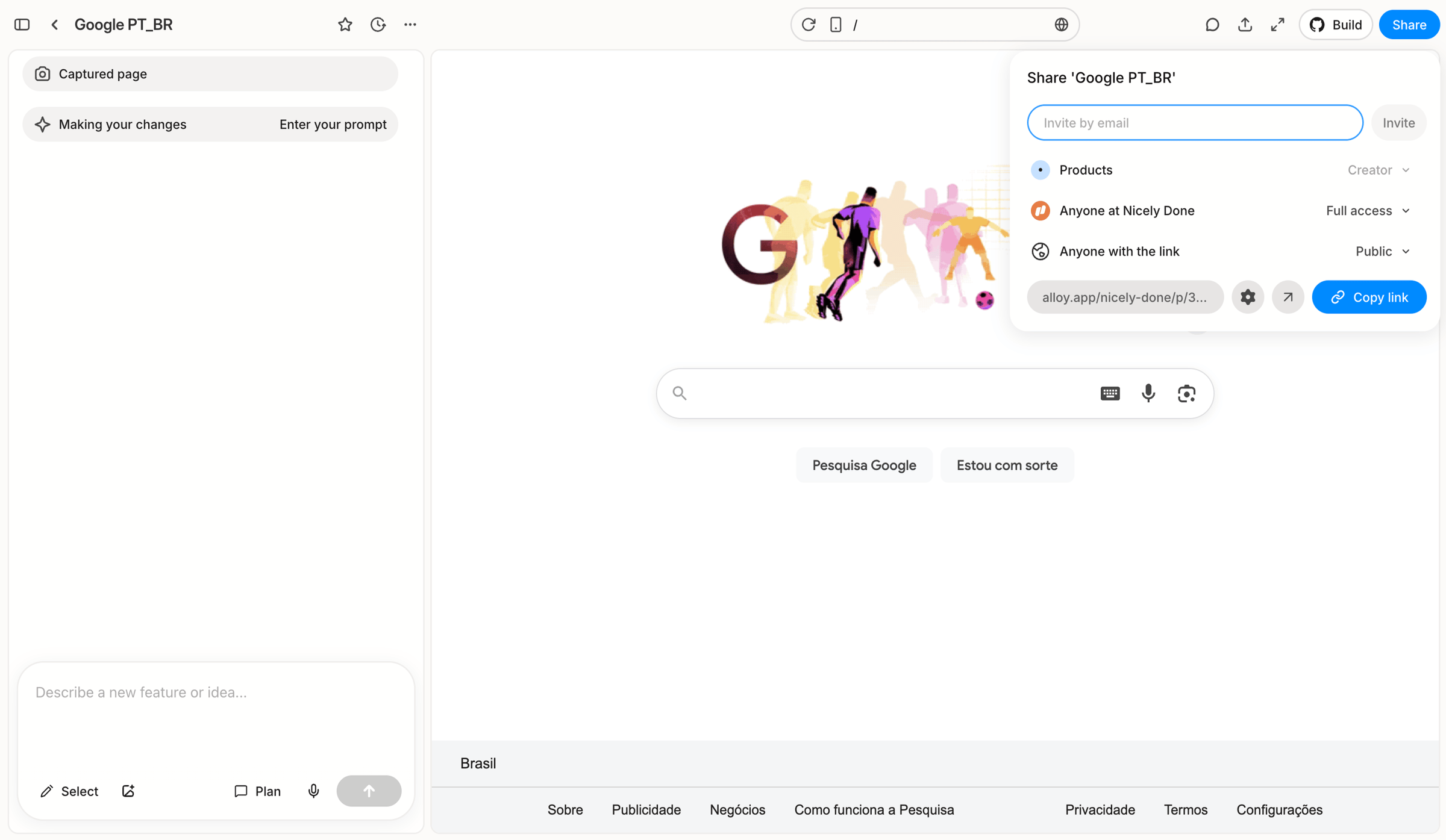Open the on-screen keyboard icon
This screenshot has width=1446, height=840.
(x=1110, y=393)
